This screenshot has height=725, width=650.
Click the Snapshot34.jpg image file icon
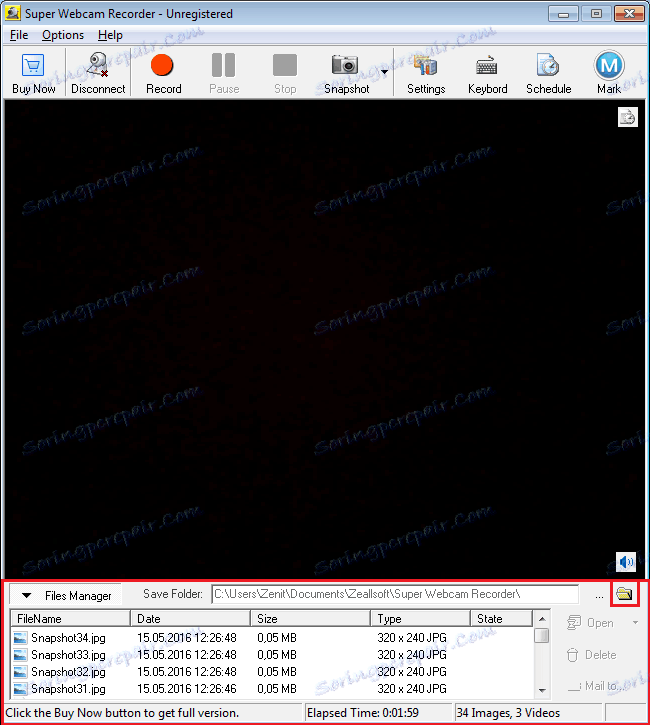(20, 638)
